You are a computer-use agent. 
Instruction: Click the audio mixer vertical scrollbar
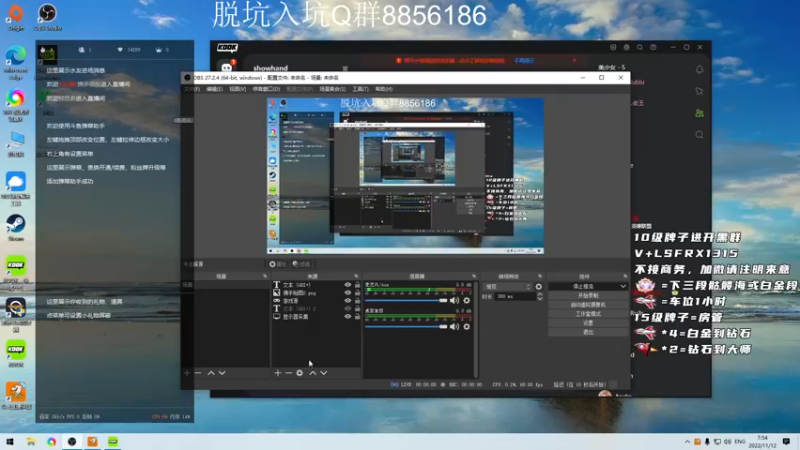[476, 329]
